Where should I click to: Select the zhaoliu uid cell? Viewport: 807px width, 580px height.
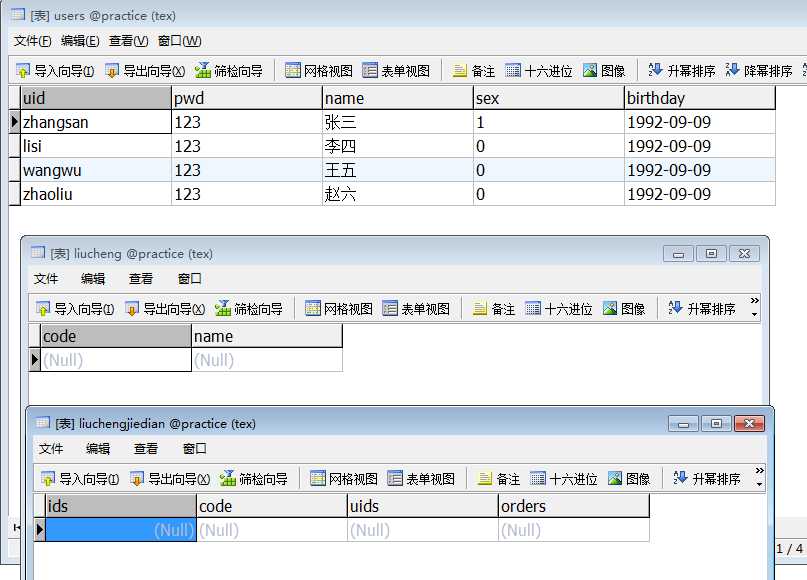[96, 194]
